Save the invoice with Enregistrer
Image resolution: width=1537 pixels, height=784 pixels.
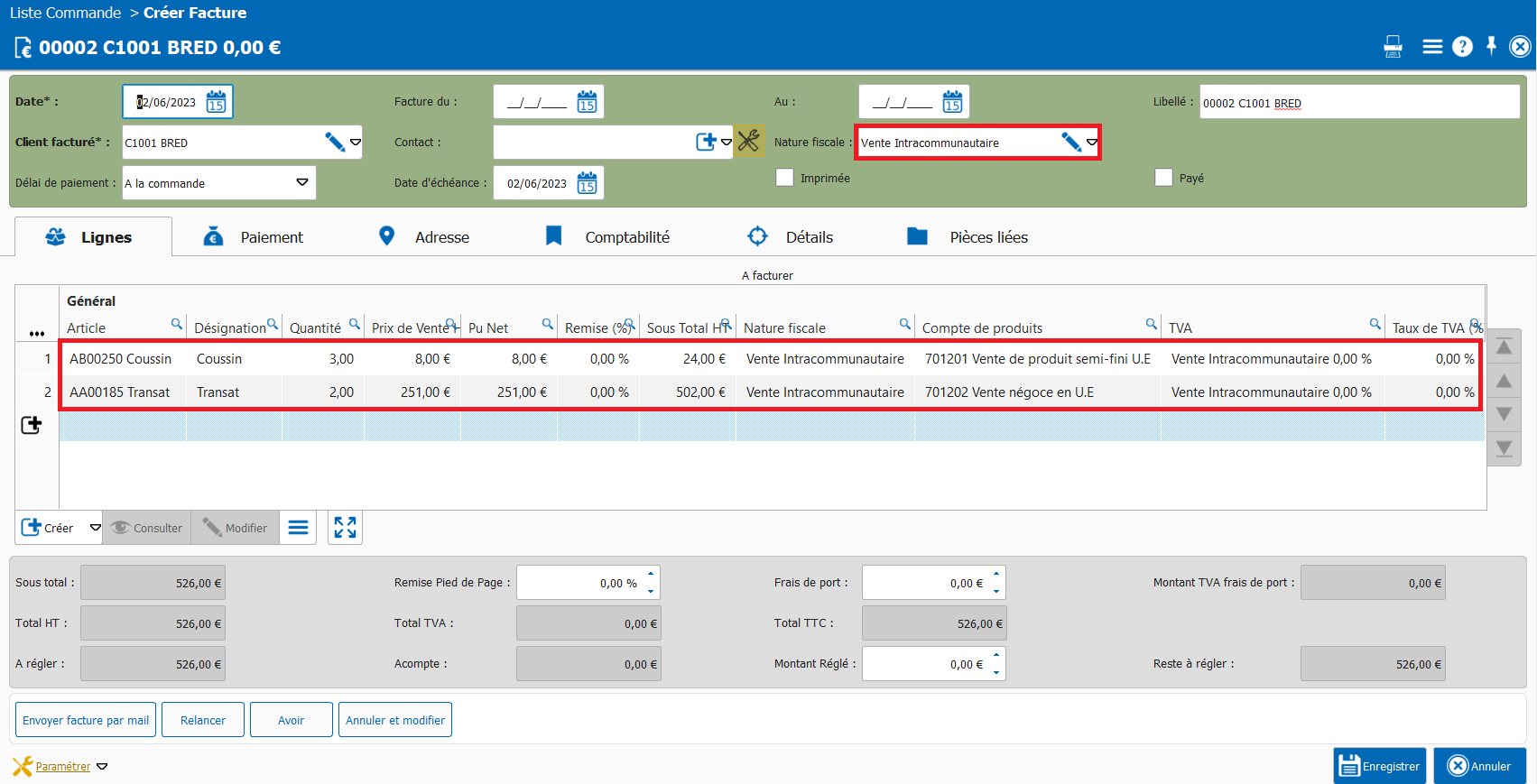coord(1379,766)
